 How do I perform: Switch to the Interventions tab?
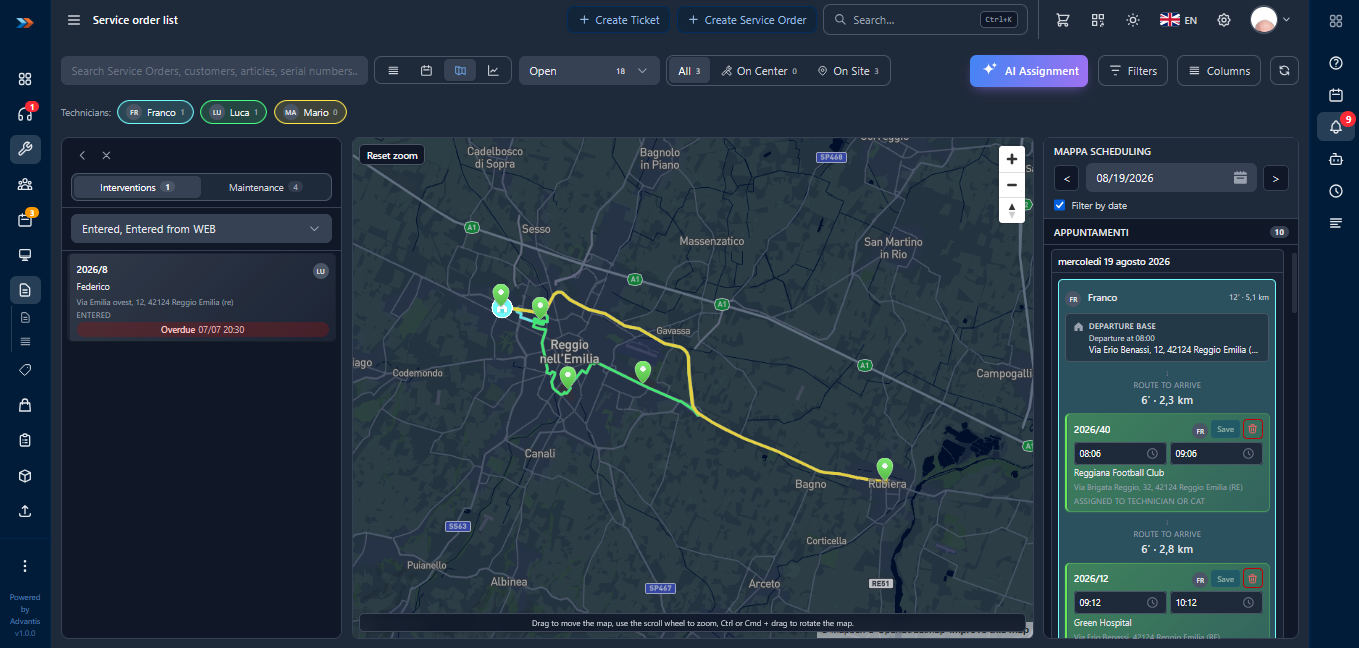[137, 187]
